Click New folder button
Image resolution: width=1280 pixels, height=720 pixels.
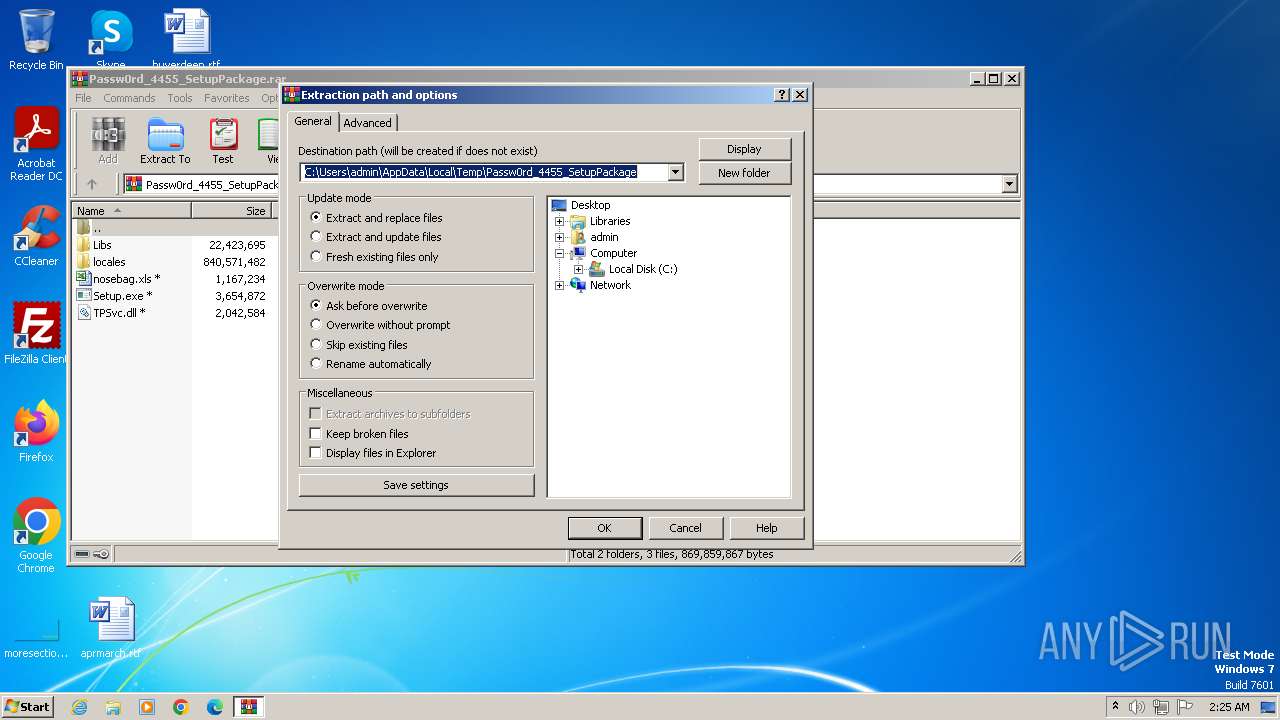click(x=744, y=173)
